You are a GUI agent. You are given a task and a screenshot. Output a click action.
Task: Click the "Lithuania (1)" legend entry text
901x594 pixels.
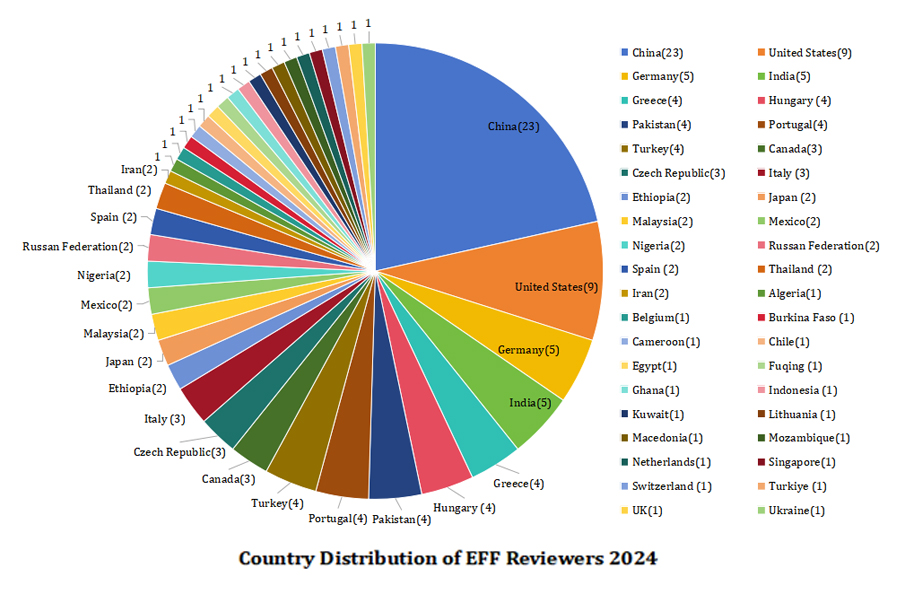coord(802,415)
